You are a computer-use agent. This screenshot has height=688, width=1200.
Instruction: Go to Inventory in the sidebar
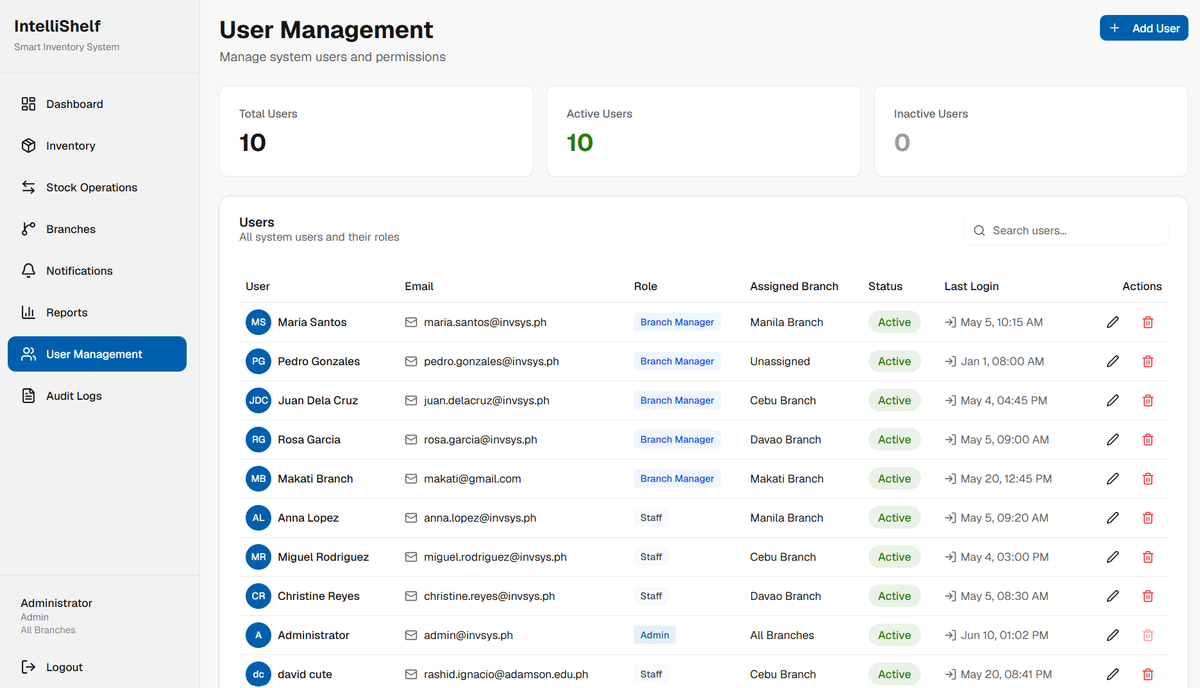point(97,146)
